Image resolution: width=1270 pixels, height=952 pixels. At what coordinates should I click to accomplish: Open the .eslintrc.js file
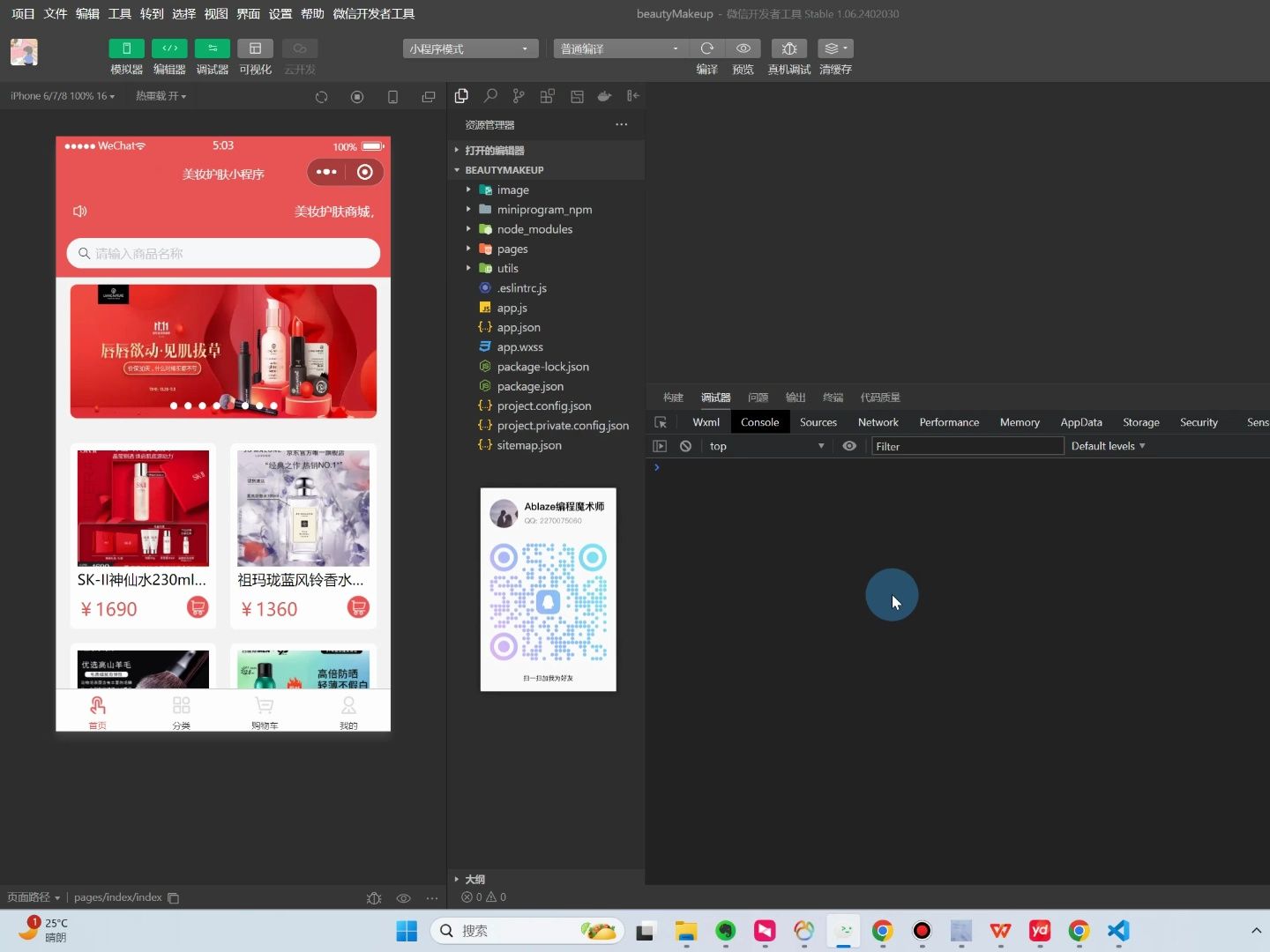click(547, 288)
